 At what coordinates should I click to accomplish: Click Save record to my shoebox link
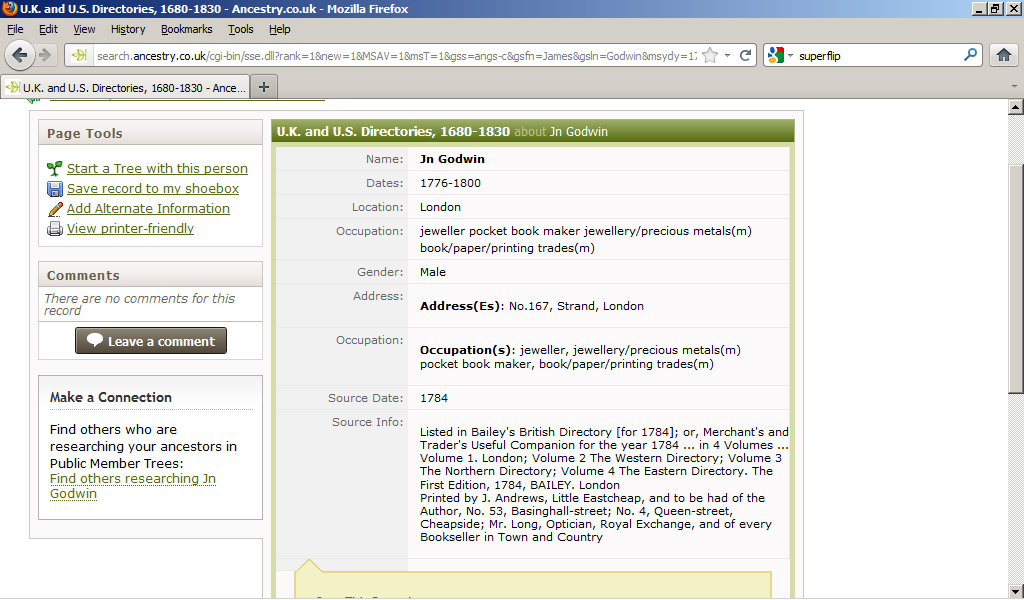point(153,189)
